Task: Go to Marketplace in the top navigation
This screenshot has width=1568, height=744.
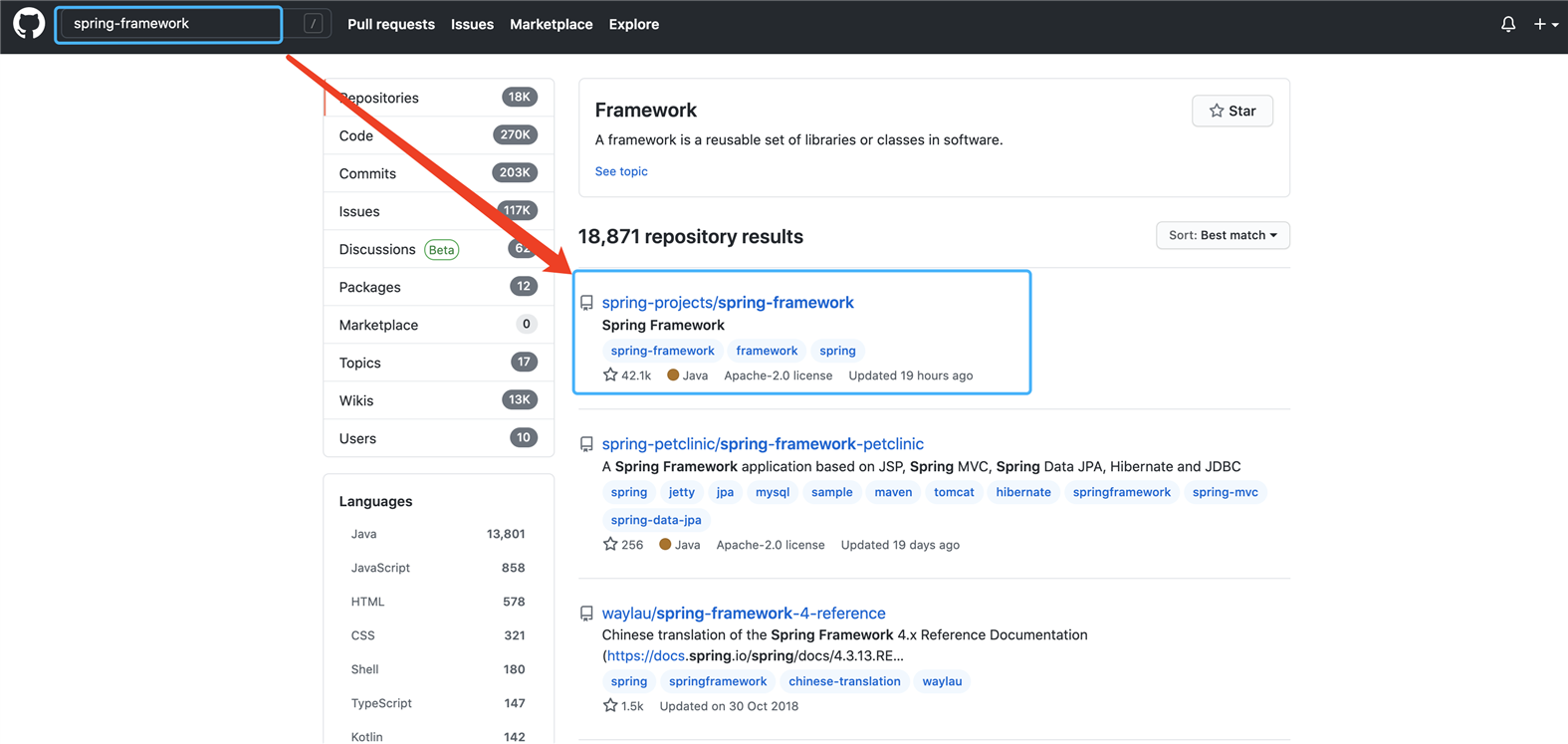Action: tap(552, 24)
